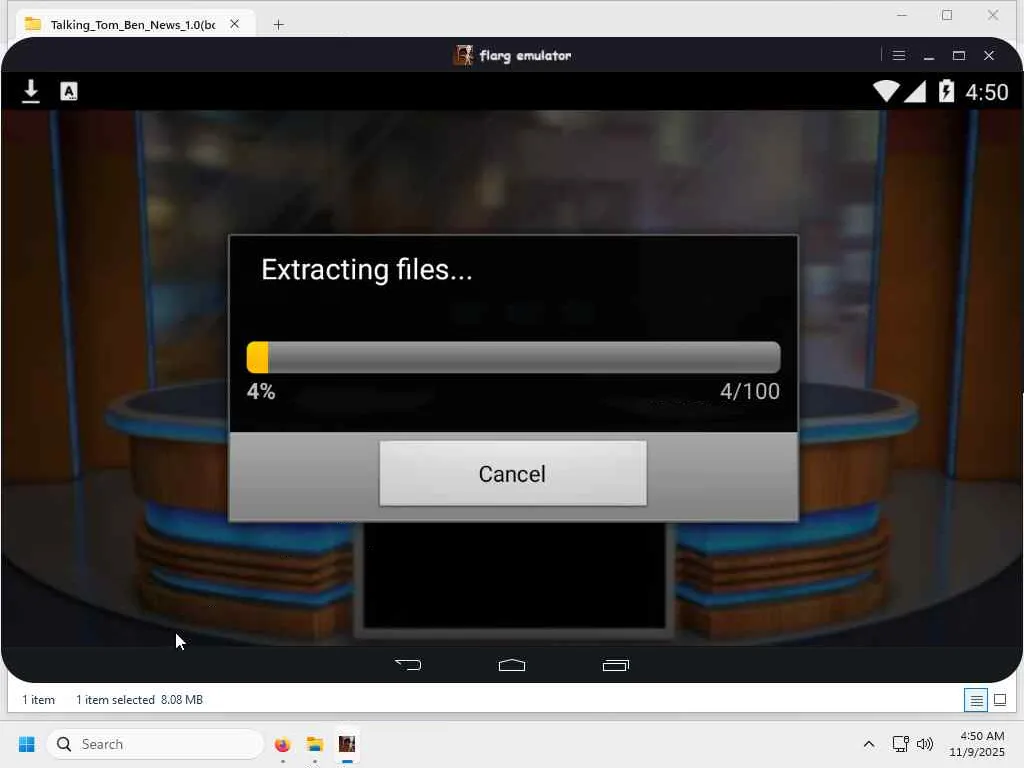Click the flarg emulator app icon
The image size is (1024, 768).
pos(463,56)
